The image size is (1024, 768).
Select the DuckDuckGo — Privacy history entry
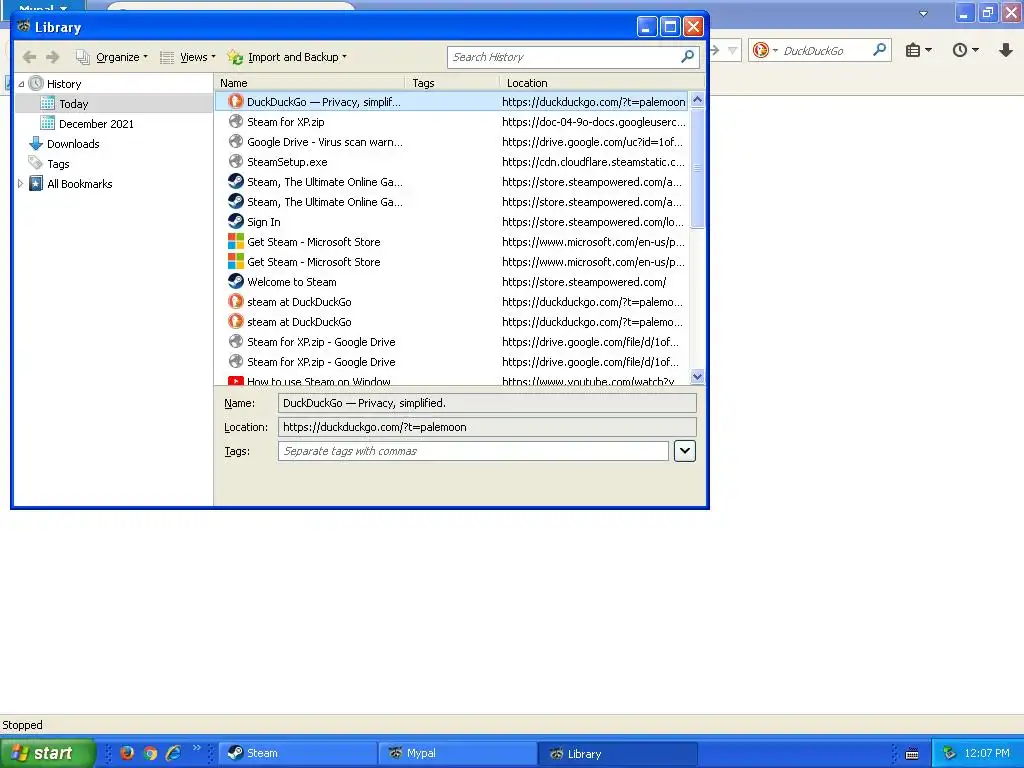pyautogui.click(x=451, y=102)
